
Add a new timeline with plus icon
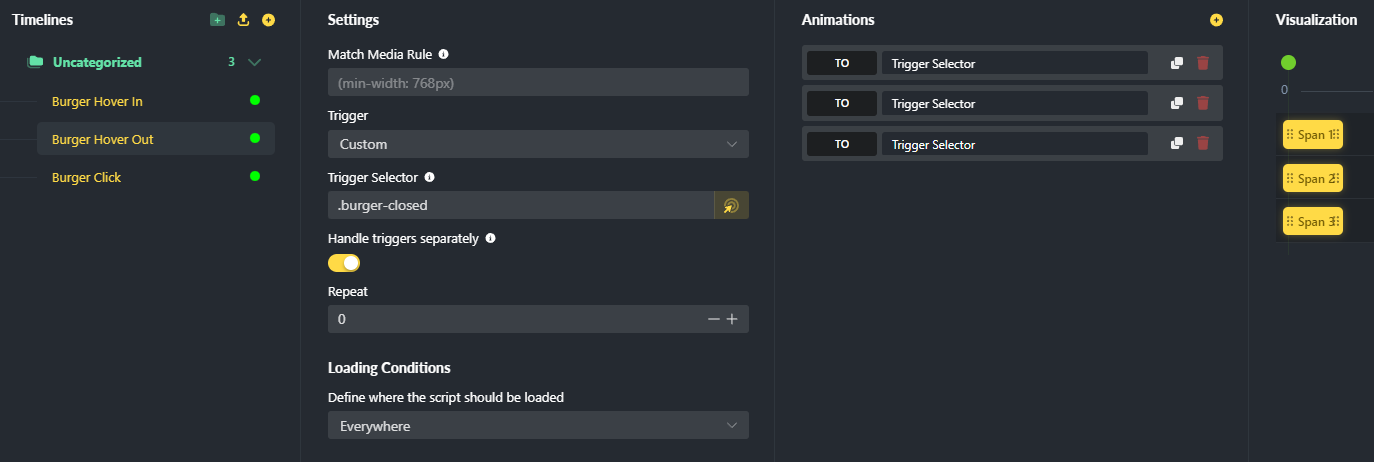[x=268, y=20]
